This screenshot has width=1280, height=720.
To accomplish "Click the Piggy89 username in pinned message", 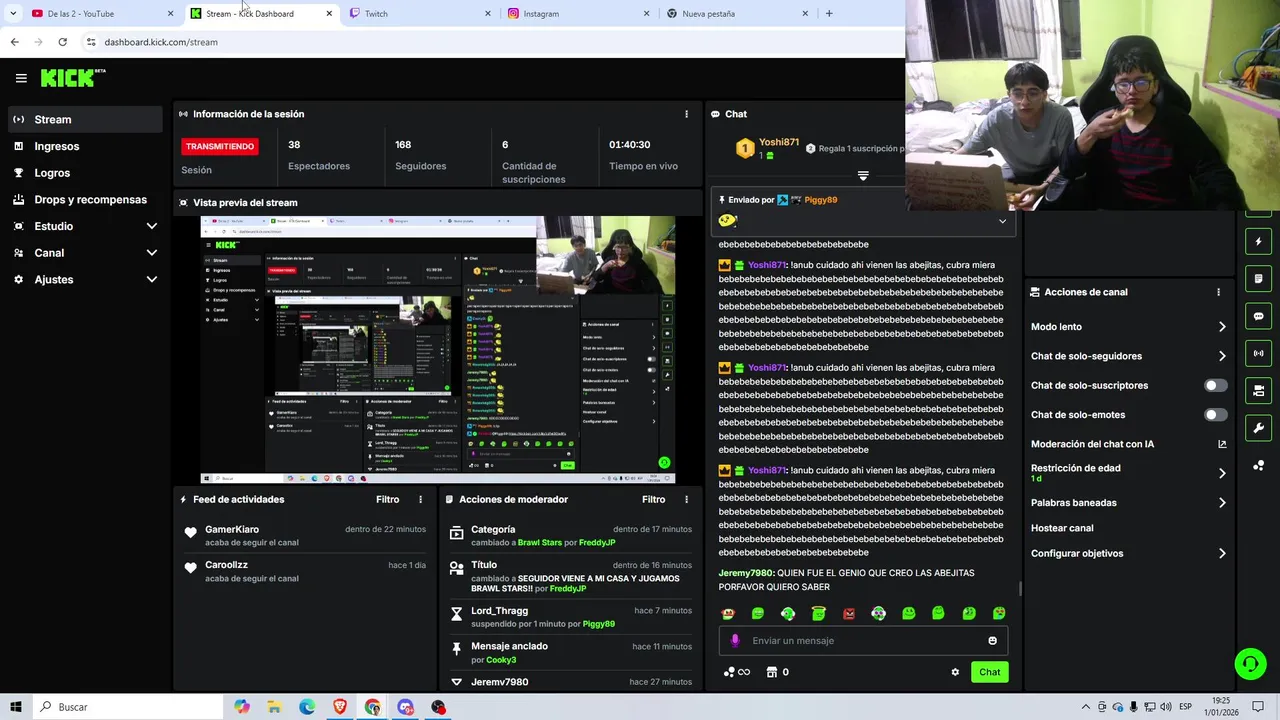I will pos(821,200).
